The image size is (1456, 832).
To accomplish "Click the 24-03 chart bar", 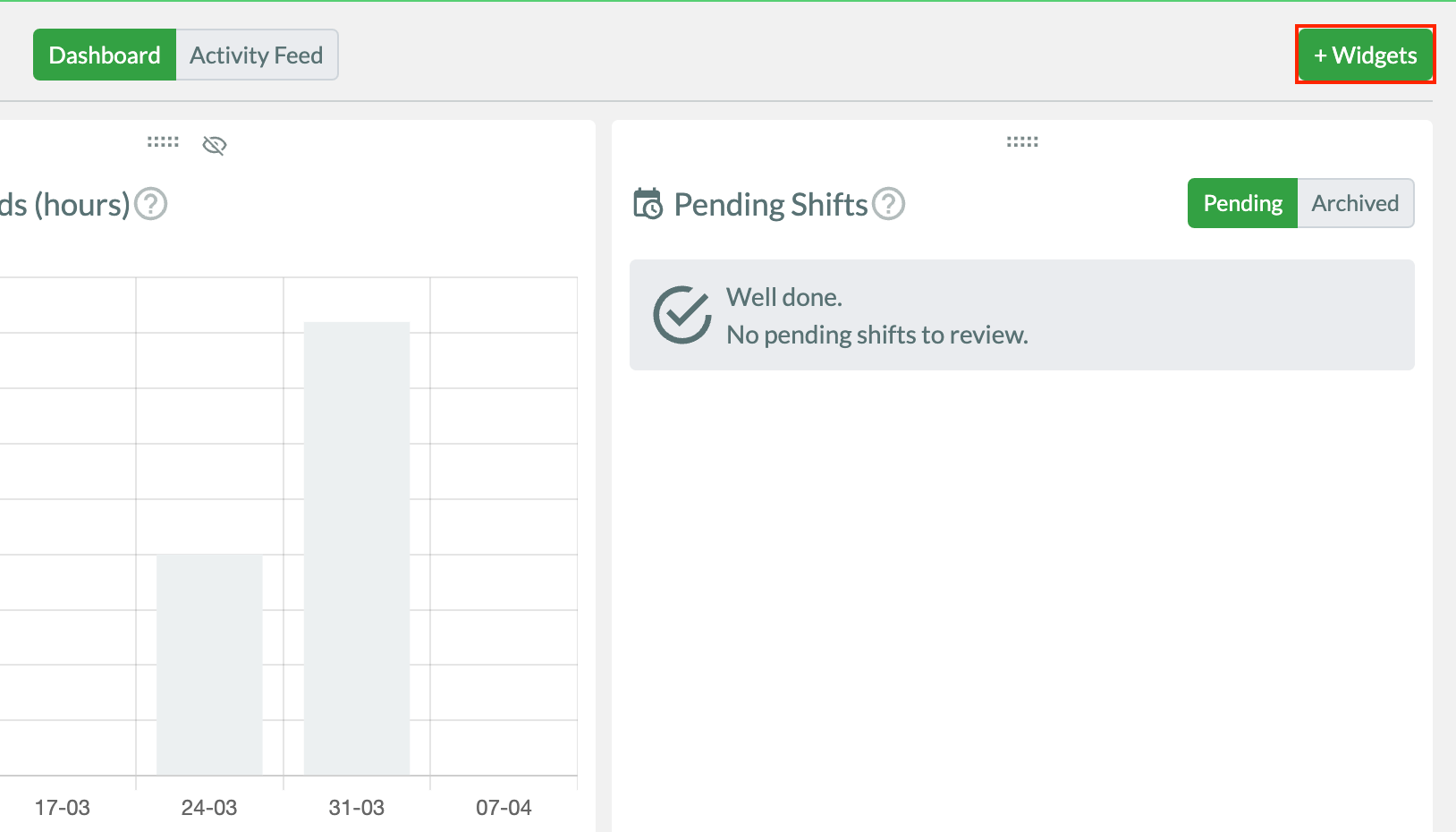I will [209, 664].
